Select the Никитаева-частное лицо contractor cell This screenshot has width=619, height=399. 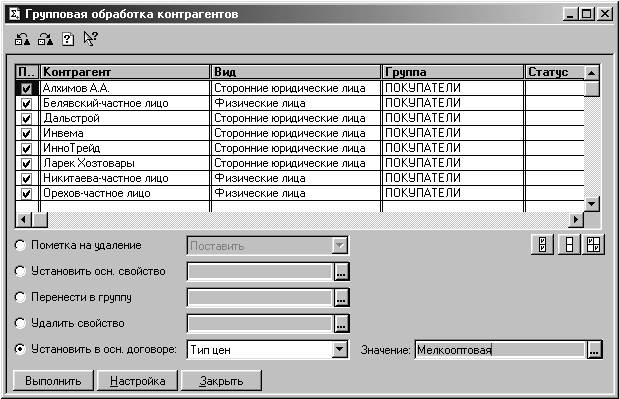[125, 178]
